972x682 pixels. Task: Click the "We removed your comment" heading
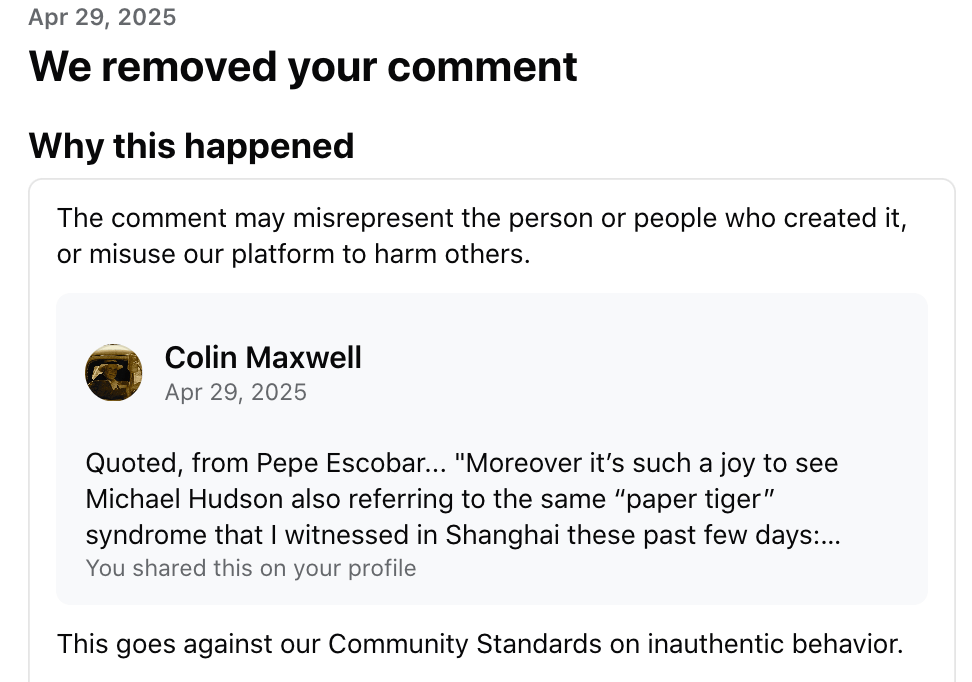click(303, 66)
